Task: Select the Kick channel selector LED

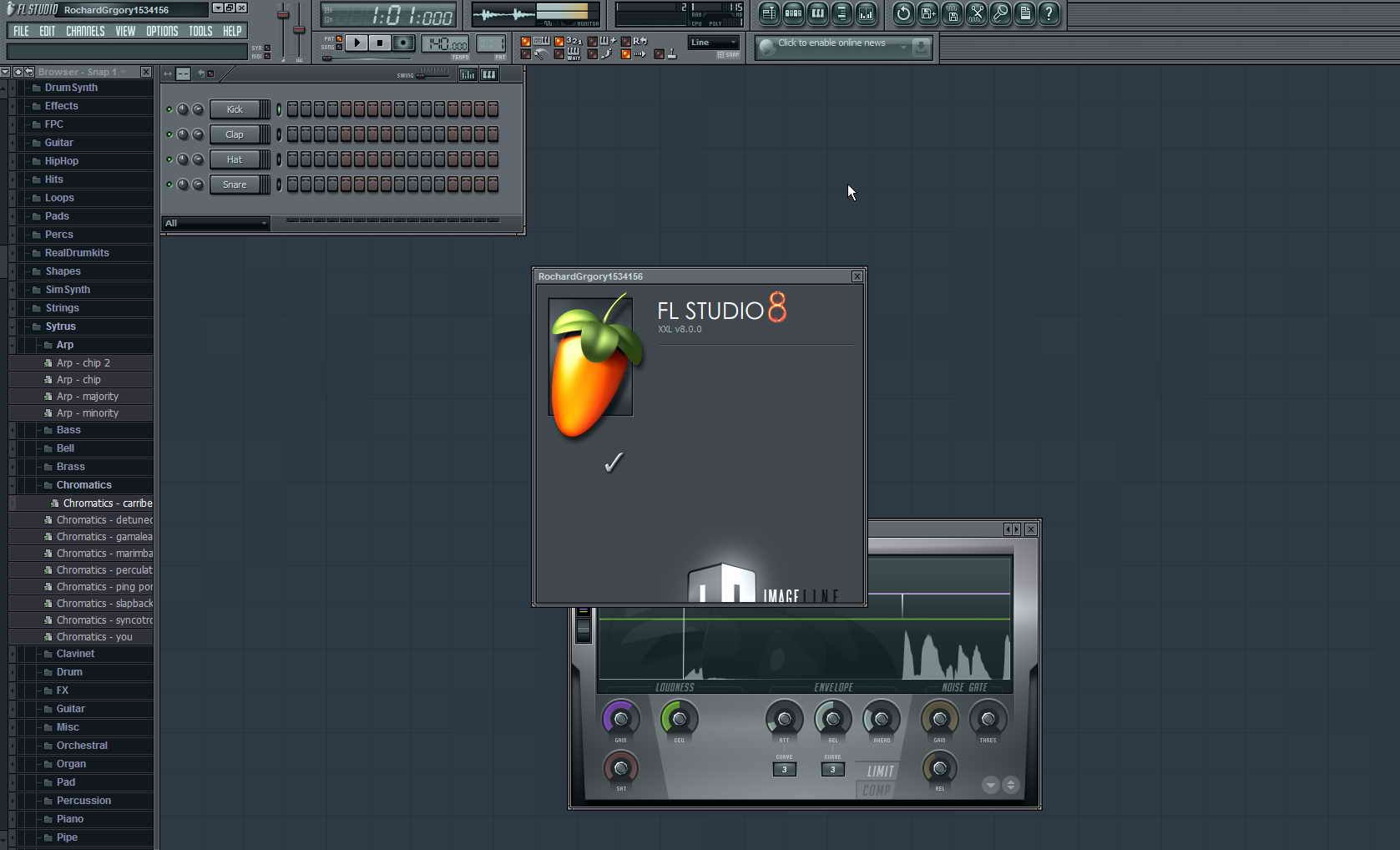Action: click(x=279, y=109)
